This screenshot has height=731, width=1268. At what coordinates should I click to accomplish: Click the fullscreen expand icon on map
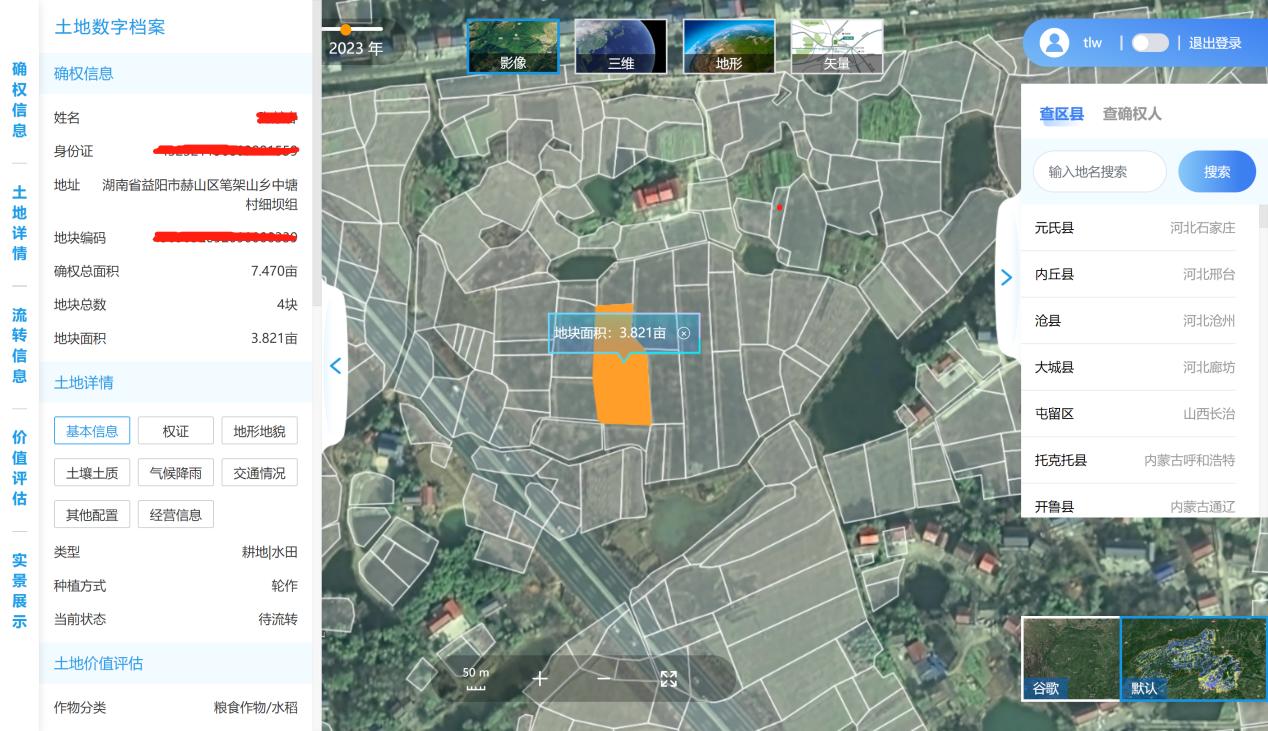[x=669, y=679]
